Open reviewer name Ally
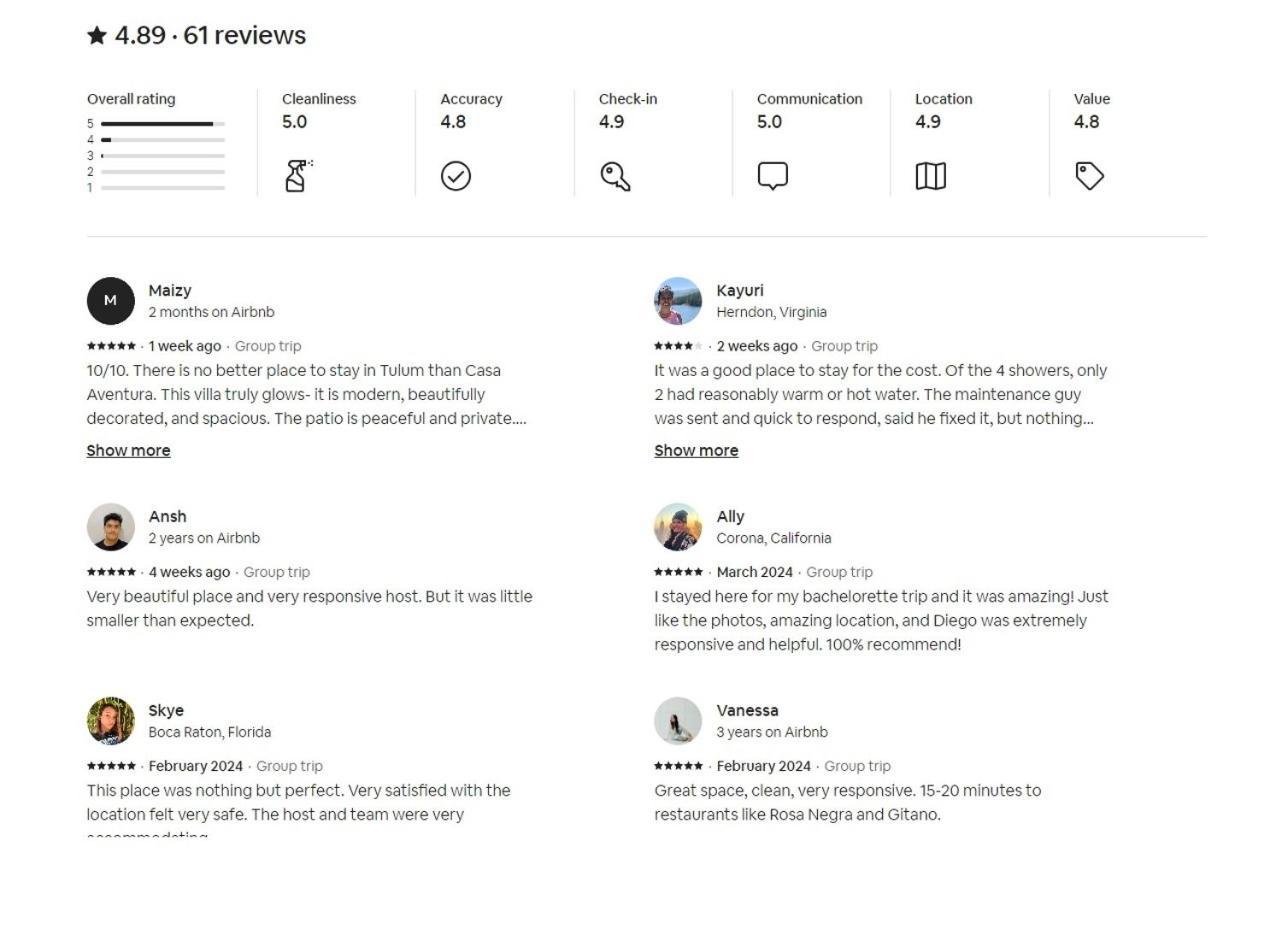The height and width of the screenshot is (947, 1282). tap(730, 516)
